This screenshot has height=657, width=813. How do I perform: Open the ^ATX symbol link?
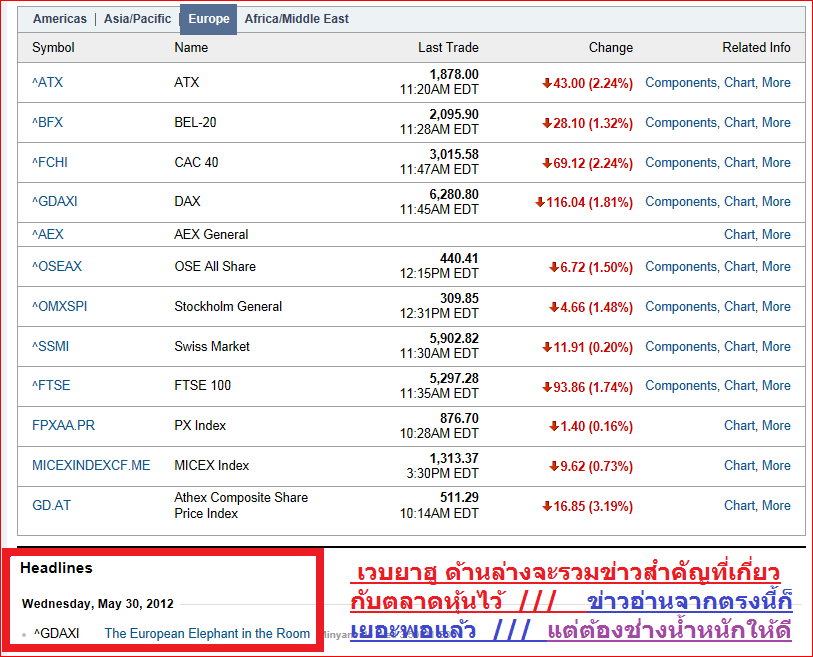point(47,82)
